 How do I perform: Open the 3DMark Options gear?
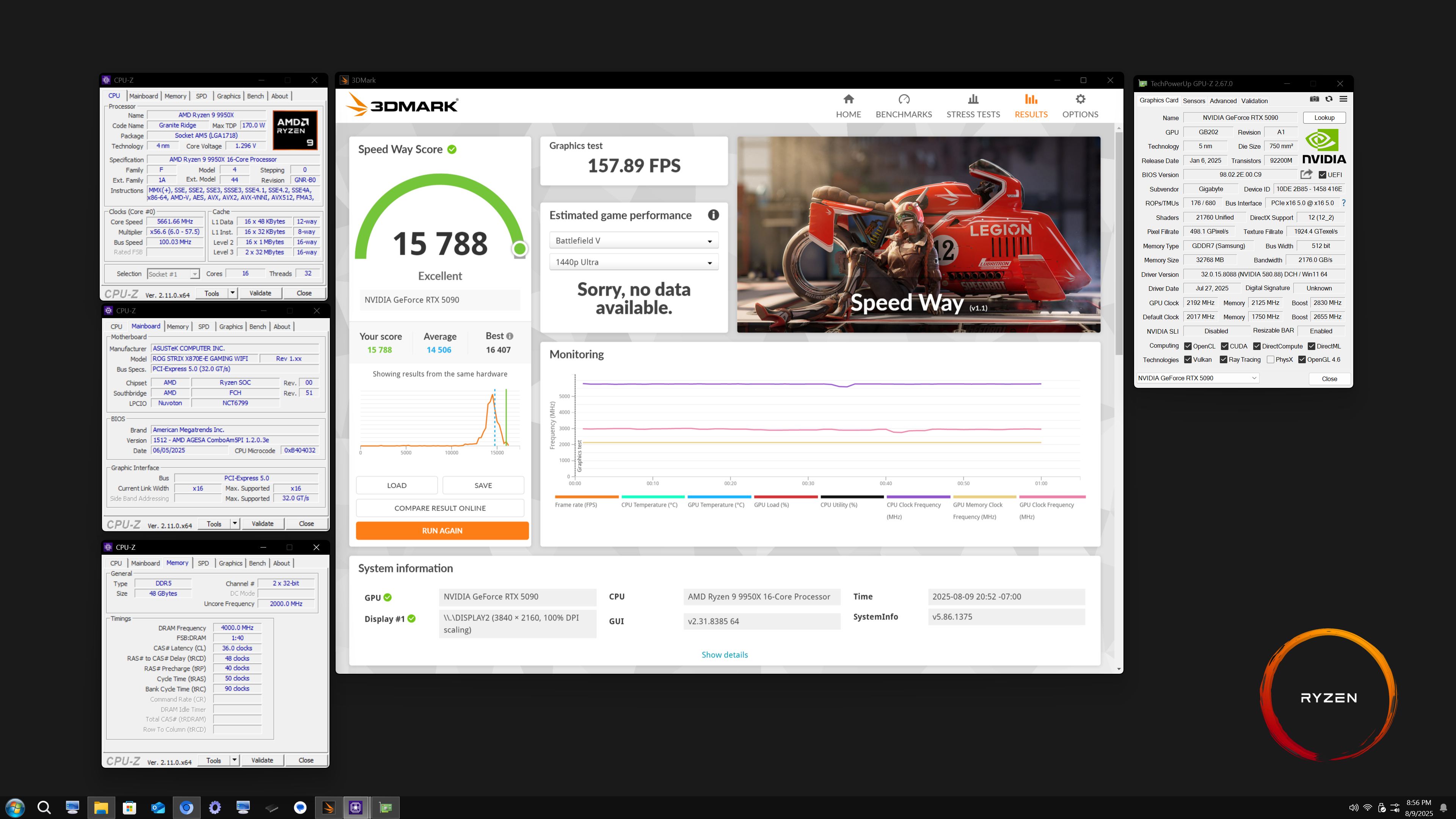1080,99
